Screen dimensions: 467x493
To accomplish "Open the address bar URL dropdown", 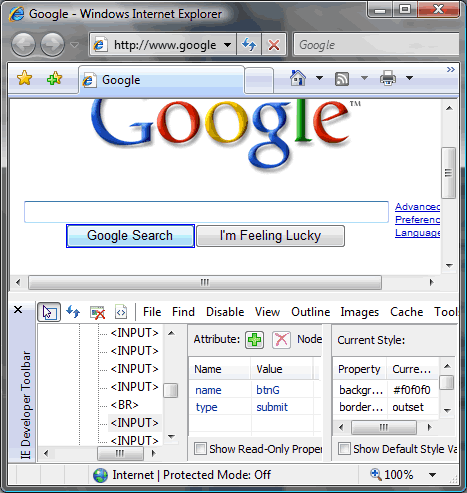I will tap(227, 45).
